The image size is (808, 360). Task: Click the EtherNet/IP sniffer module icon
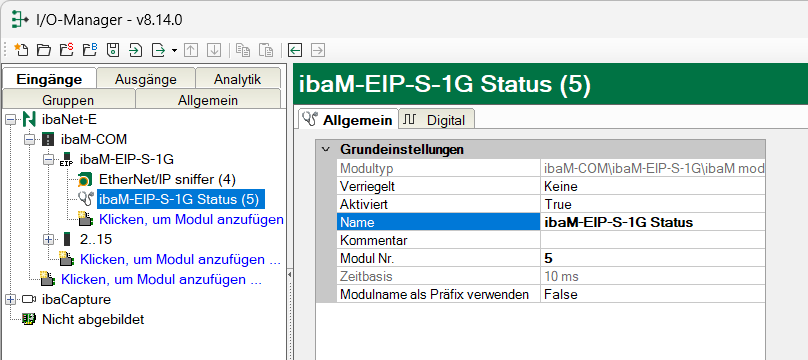86,180
